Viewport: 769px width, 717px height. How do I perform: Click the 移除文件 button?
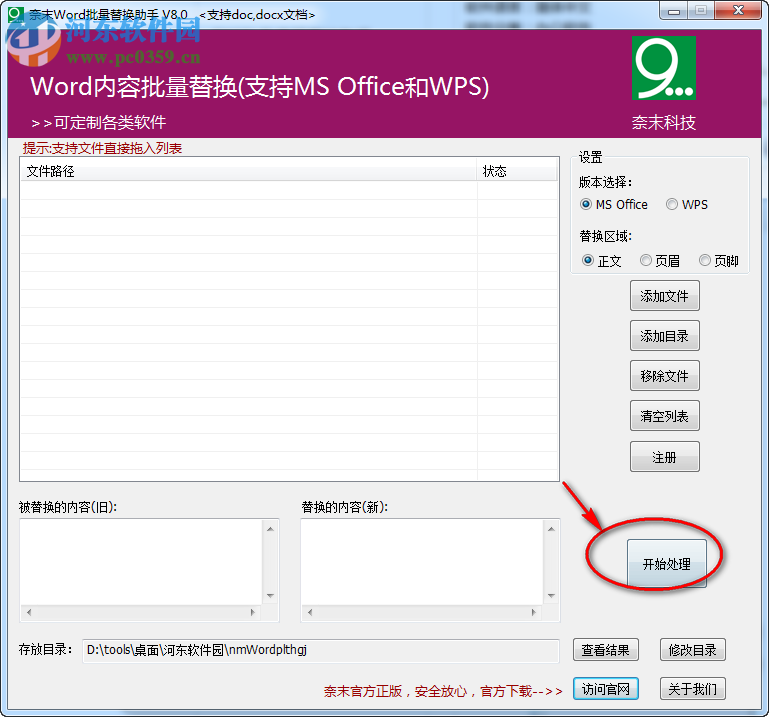coord(665,376)
